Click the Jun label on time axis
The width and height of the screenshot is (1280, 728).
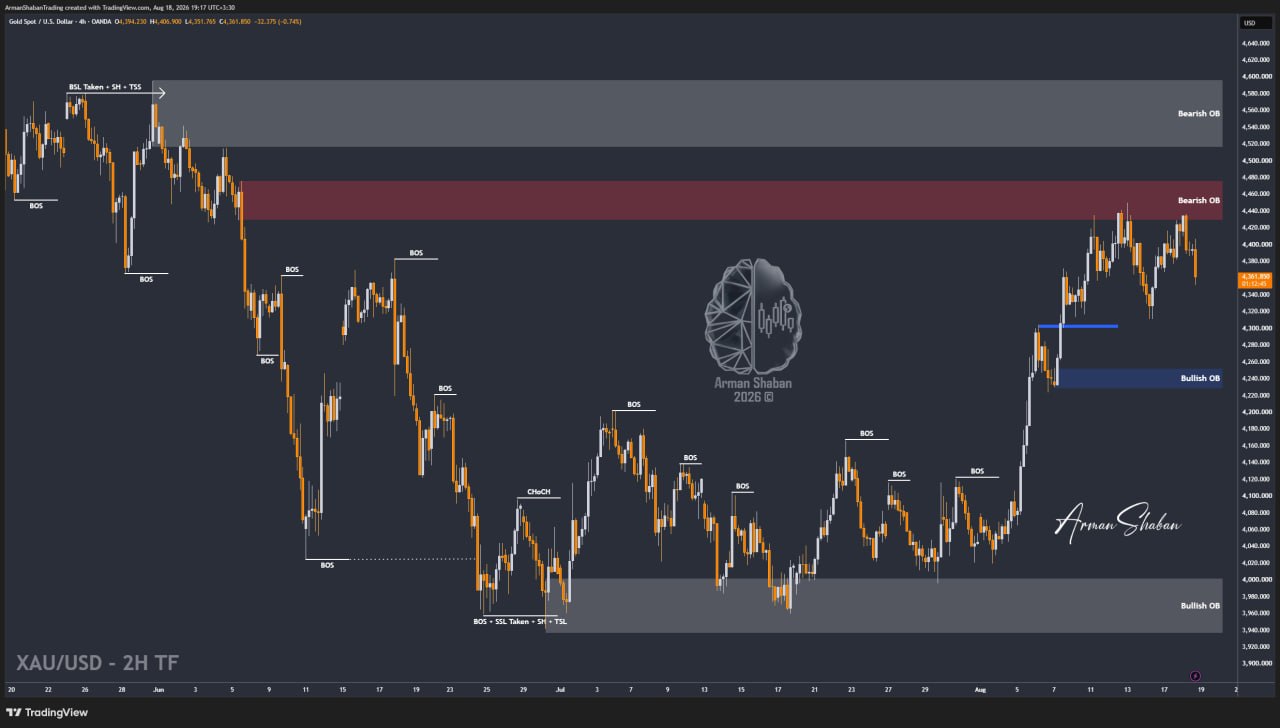(158, 689)
